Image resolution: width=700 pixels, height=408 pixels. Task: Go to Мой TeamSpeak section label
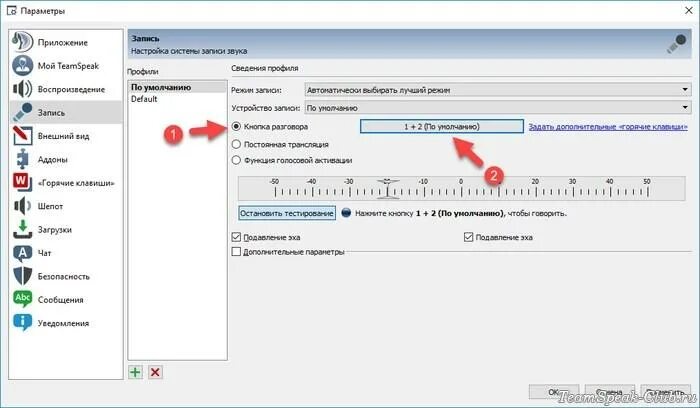click(x=68, y=66)
